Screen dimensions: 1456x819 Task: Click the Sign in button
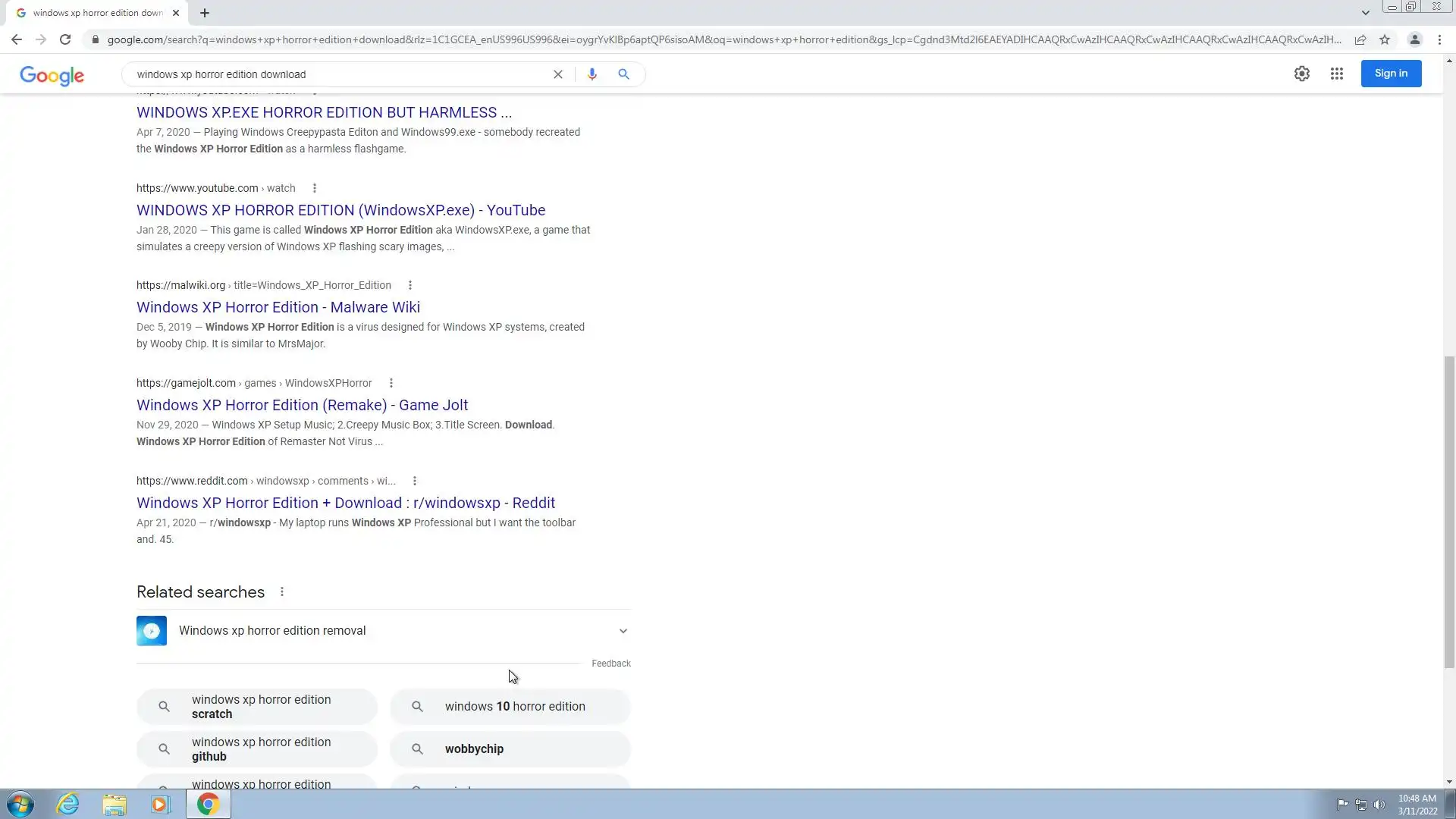(x=1391, y=74)
